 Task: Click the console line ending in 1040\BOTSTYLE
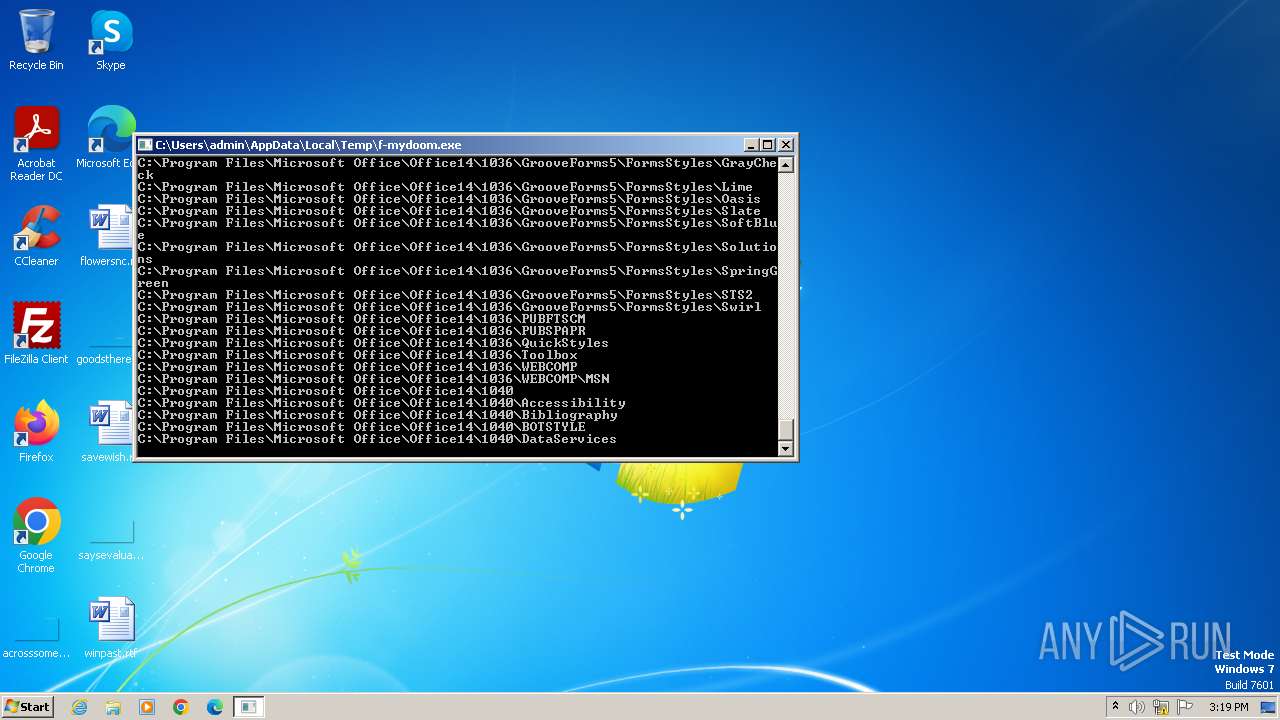click(x=361, y=427)
